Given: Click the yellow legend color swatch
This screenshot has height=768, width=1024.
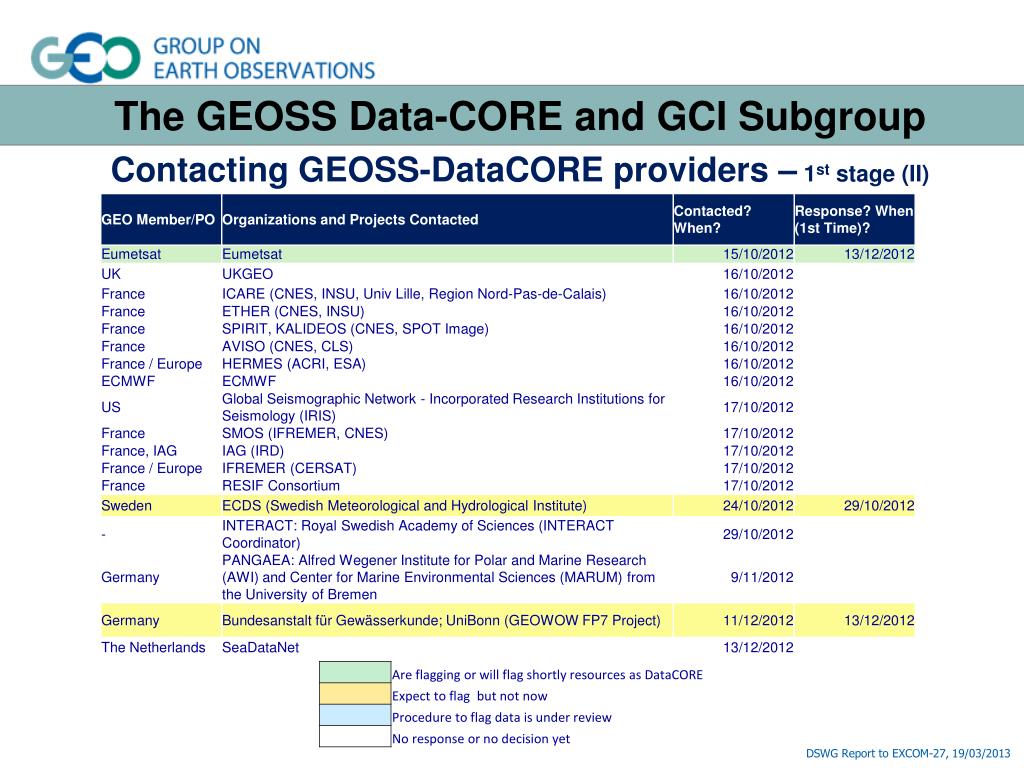Looking at the screenshot, I should (355, 694).
